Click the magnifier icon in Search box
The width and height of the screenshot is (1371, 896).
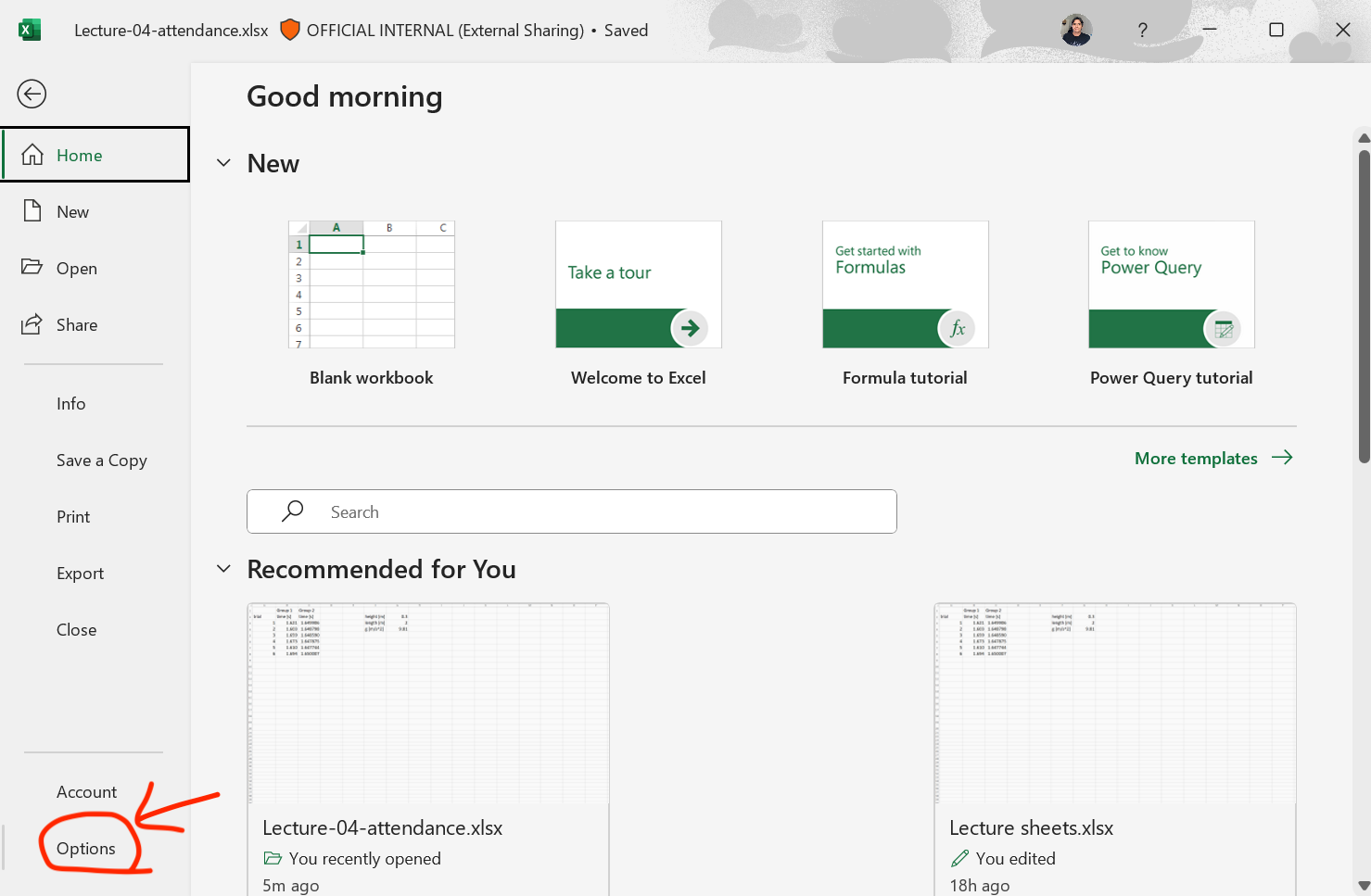[x=293, y=511]
